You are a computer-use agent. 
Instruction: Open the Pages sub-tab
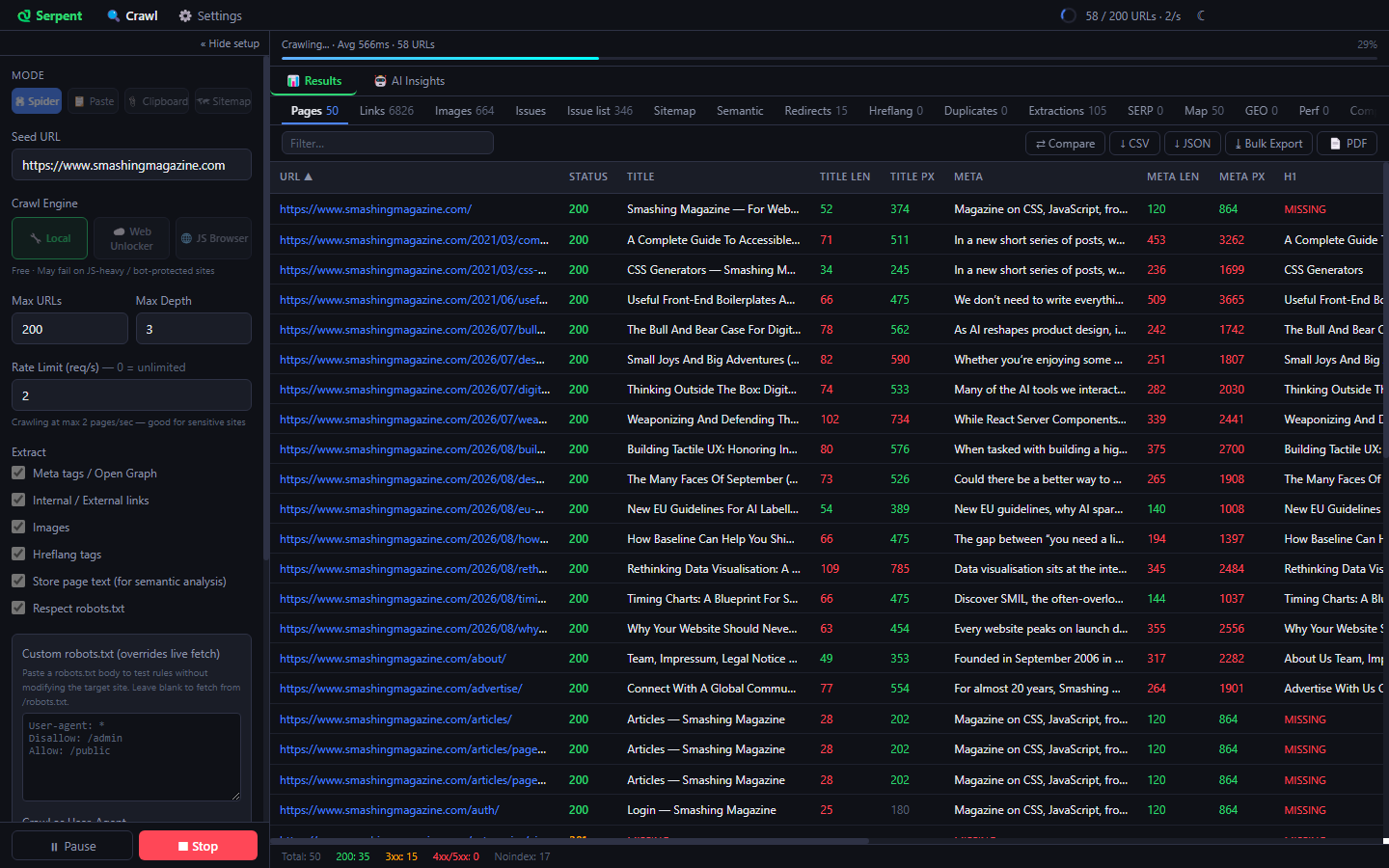pyautogui.click(x=314, y=111)
